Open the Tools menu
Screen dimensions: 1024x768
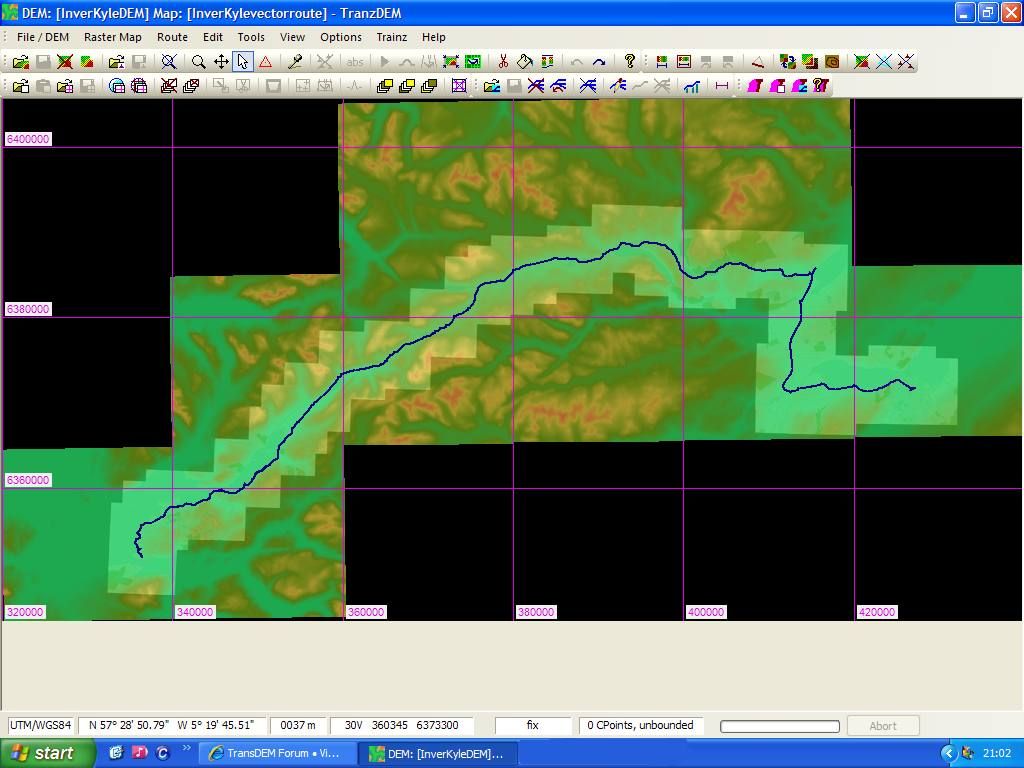tap(251, 37)
